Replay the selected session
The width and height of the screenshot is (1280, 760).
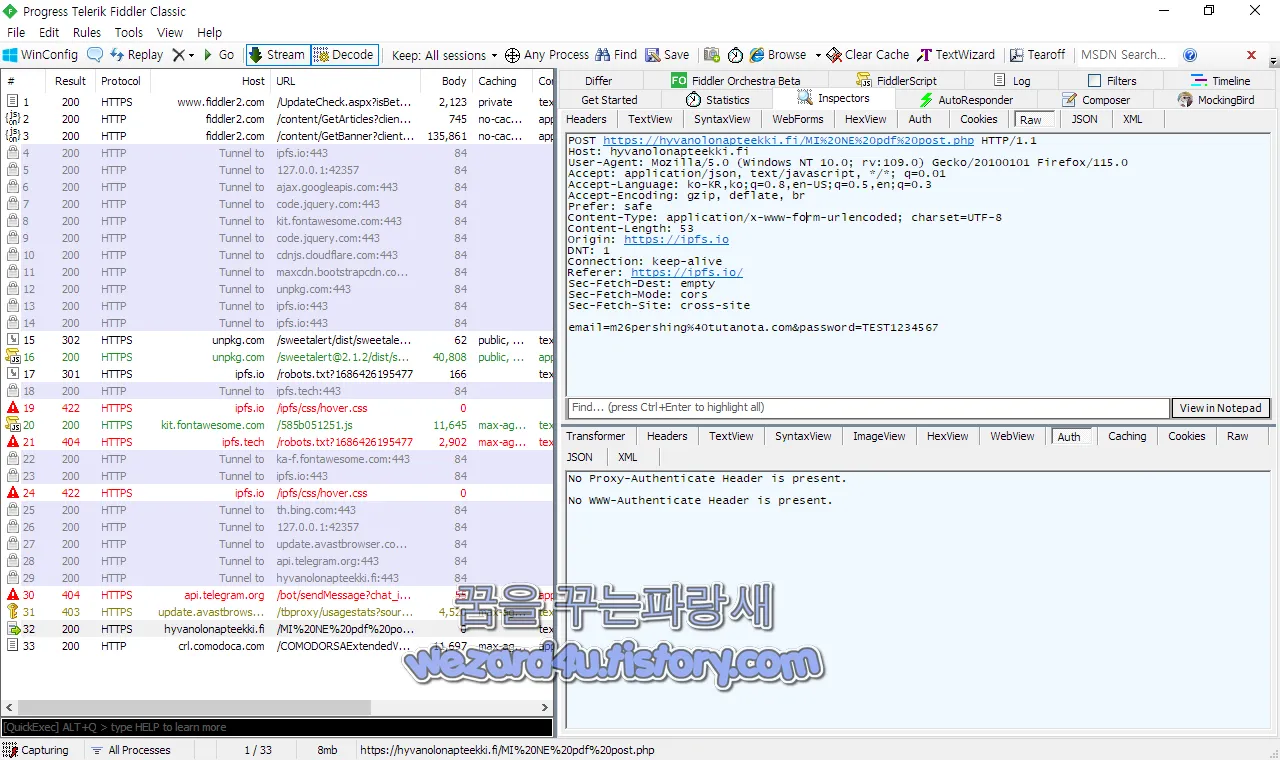[136, 55]
